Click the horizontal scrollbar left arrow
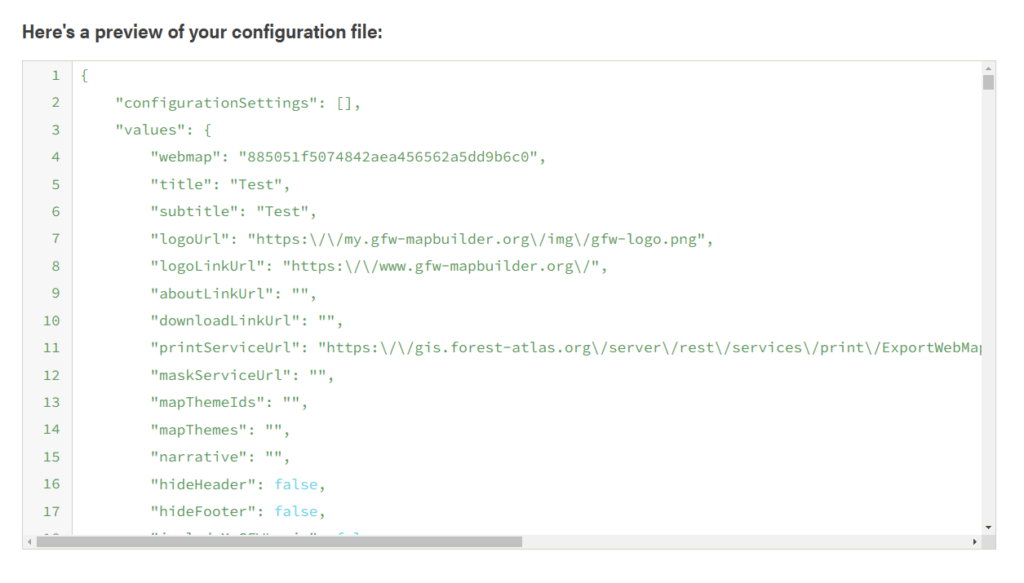 29,542
